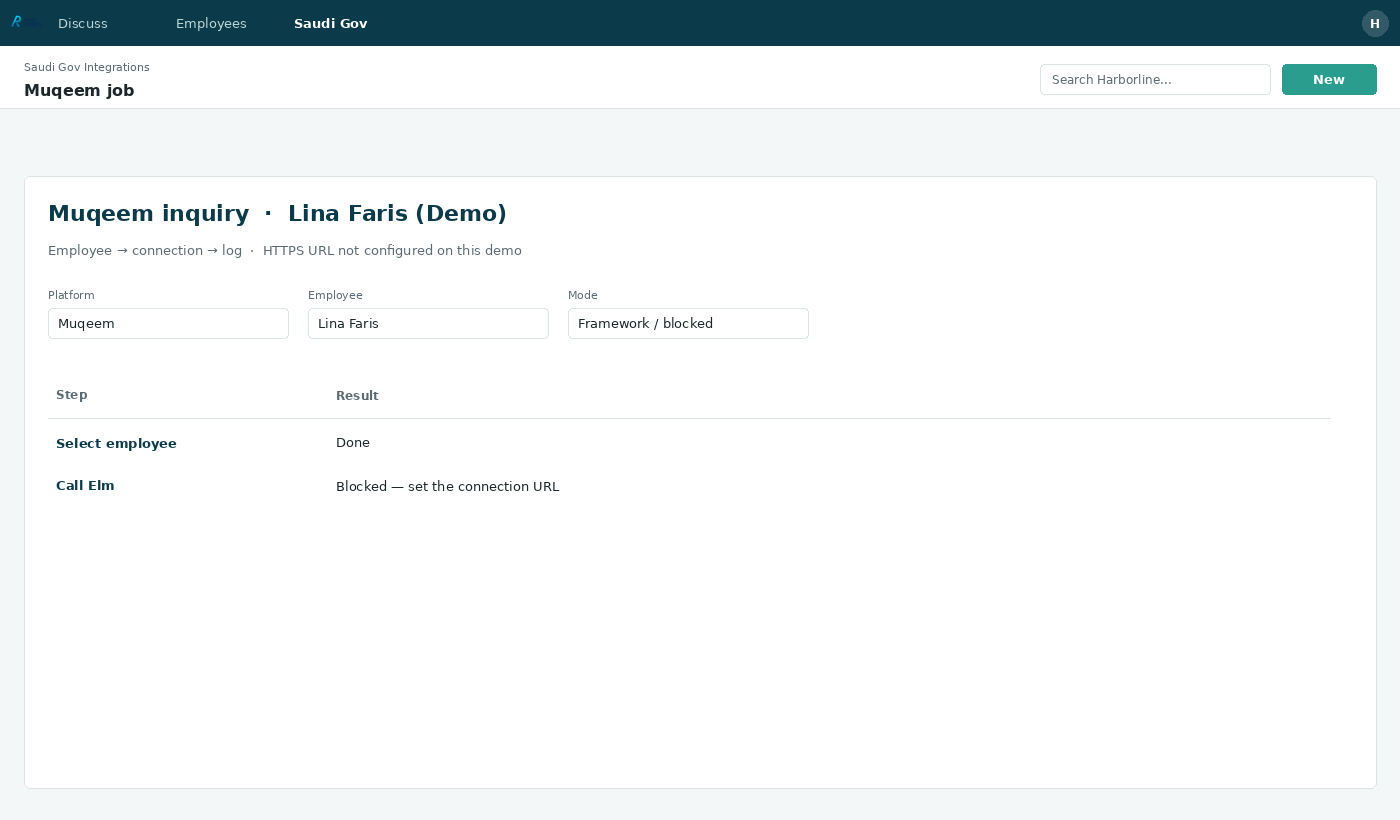This screenshot has width=1400, height=820.
Task: Click the Result column header
Action: coord(357,395)
